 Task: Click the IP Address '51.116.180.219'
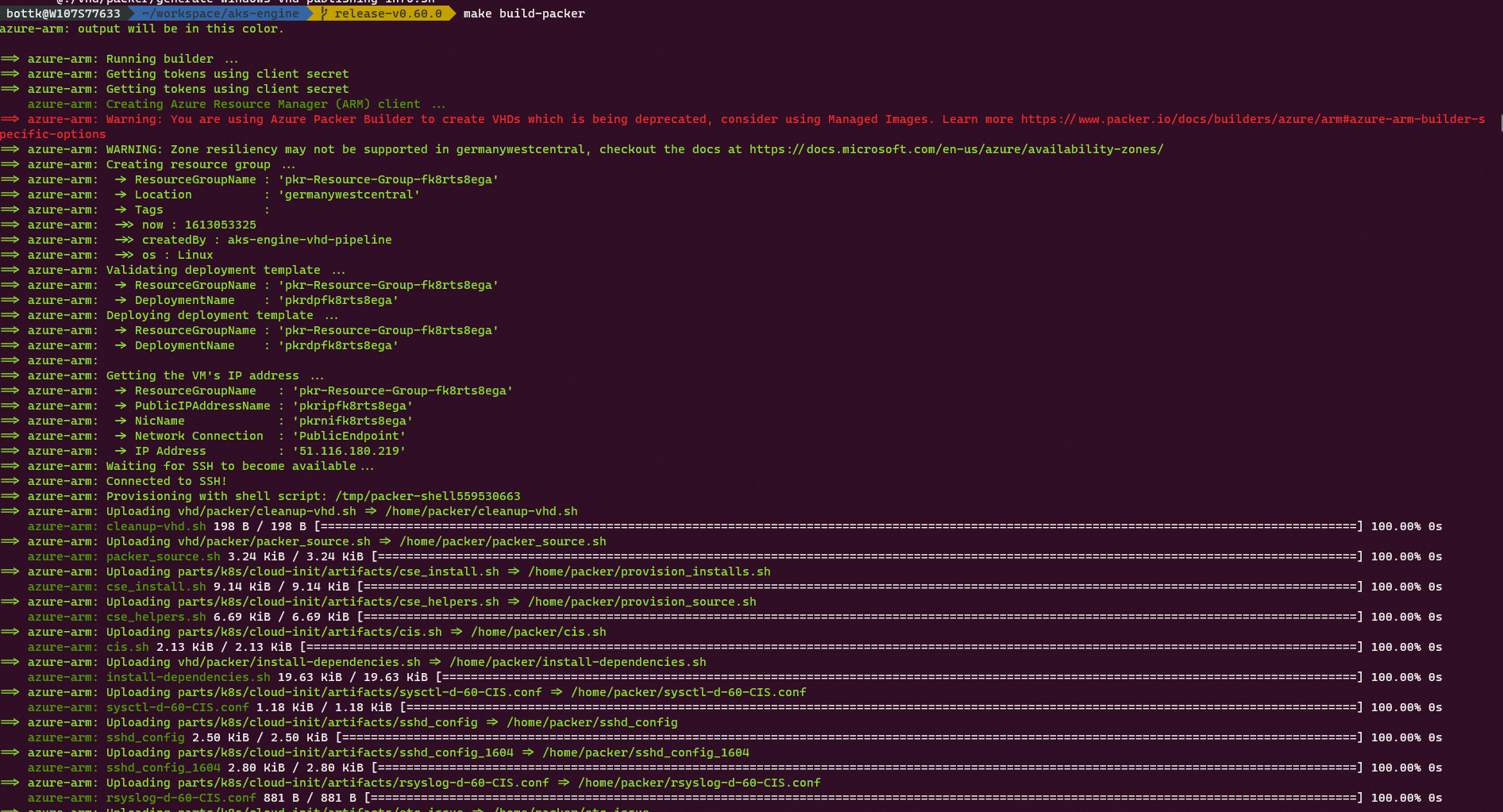(349, 451)
